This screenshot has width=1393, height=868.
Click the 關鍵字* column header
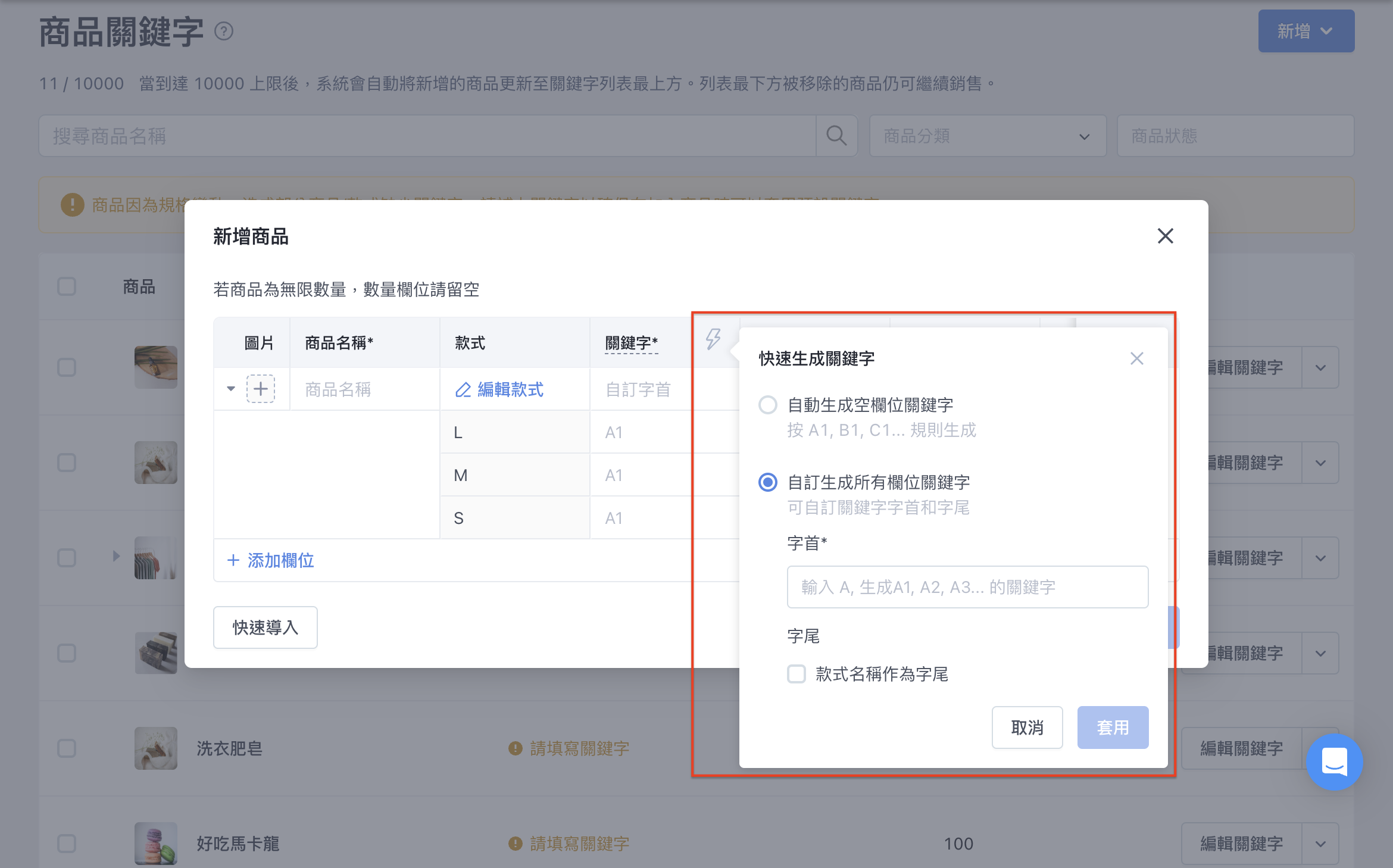point(631,343)
